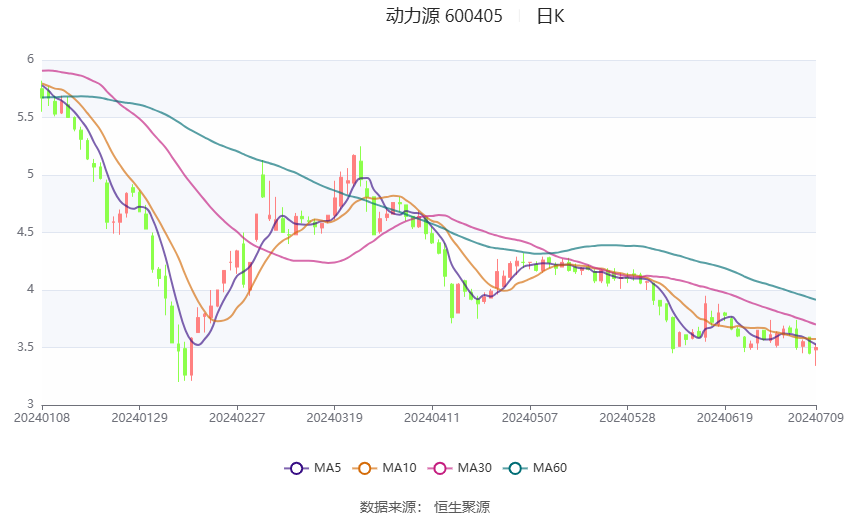Click the x-axis date 20240129

coord(139,418)
